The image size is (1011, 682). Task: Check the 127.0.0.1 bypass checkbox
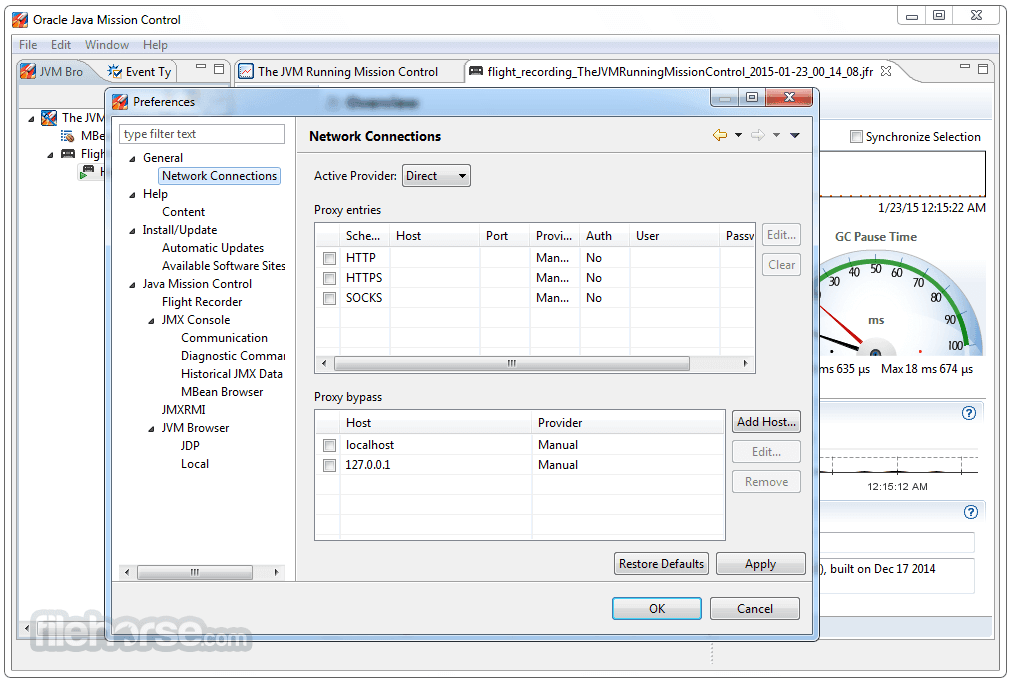click(329, 465)
